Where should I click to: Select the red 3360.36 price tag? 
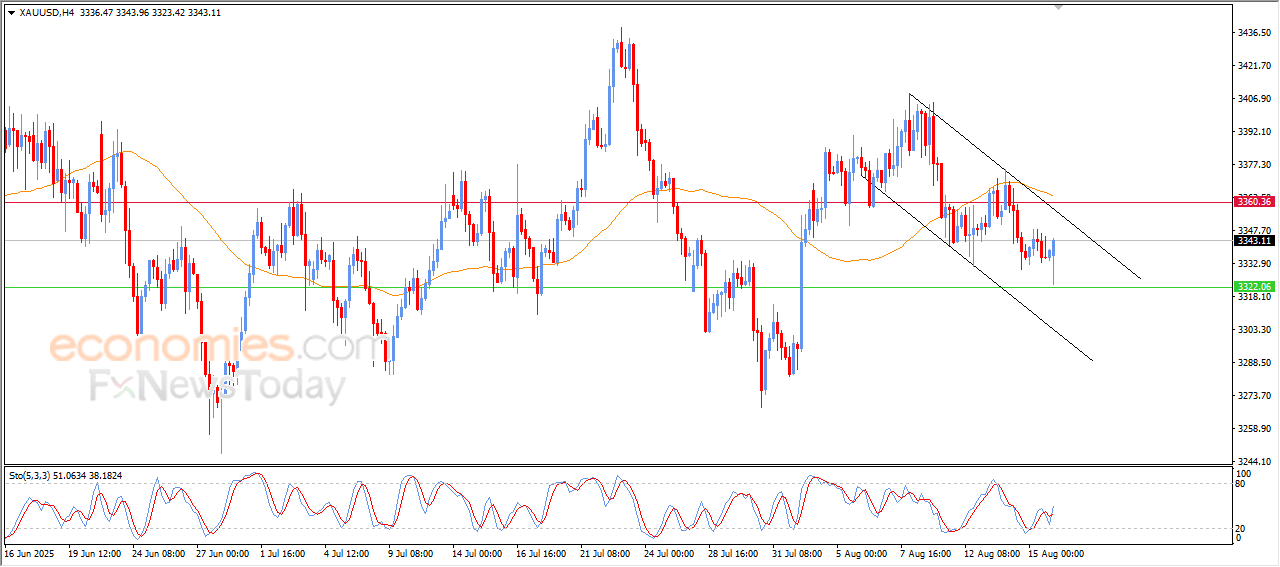coord(1253,202)
